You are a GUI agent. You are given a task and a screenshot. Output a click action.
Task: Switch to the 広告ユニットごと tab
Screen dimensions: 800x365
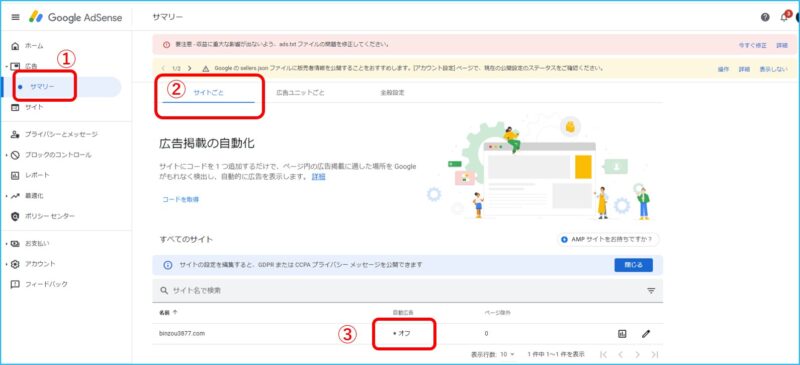[x=301, y=93]
